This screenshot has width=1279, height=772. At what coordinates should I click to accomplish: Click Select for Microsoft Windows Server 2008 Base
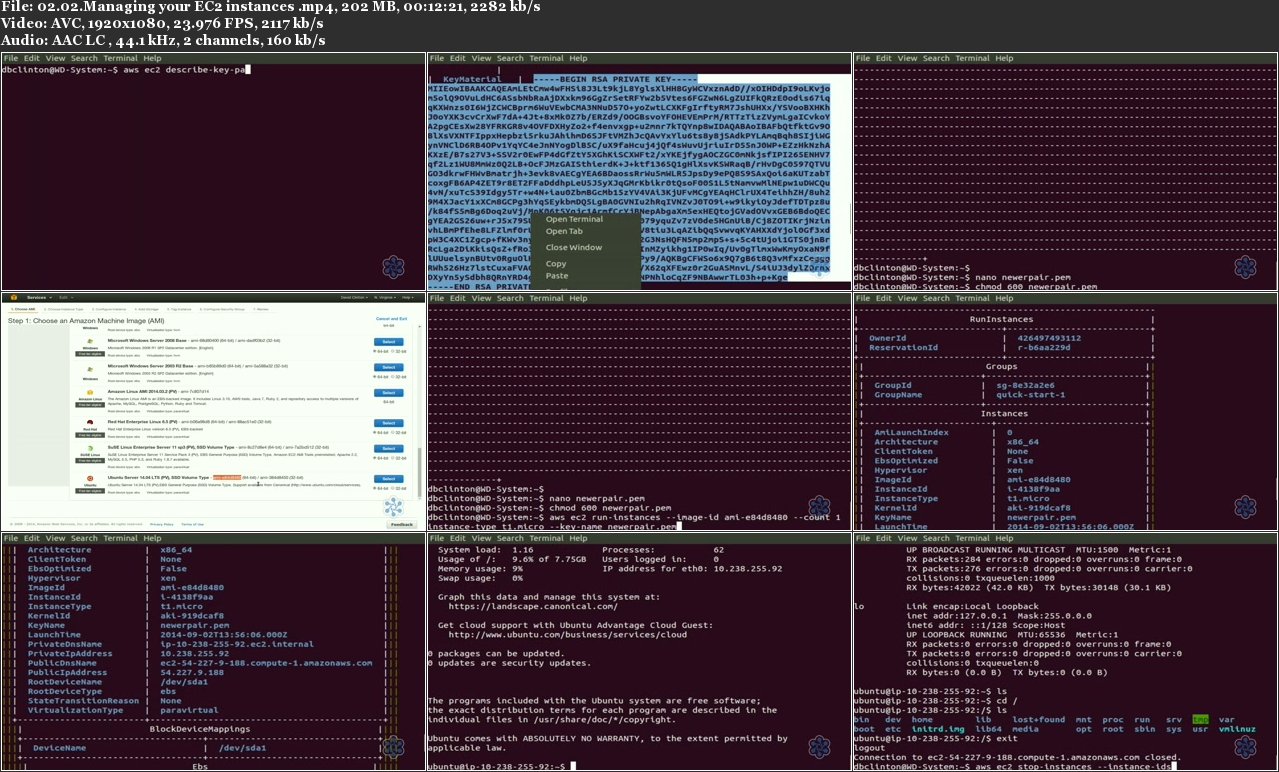pyautogui.click(x=389, y=342)
